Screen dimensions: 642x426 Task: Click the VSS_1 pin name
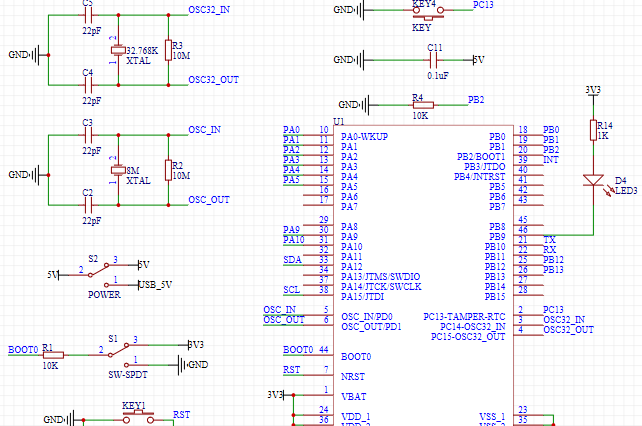(492, 417)
